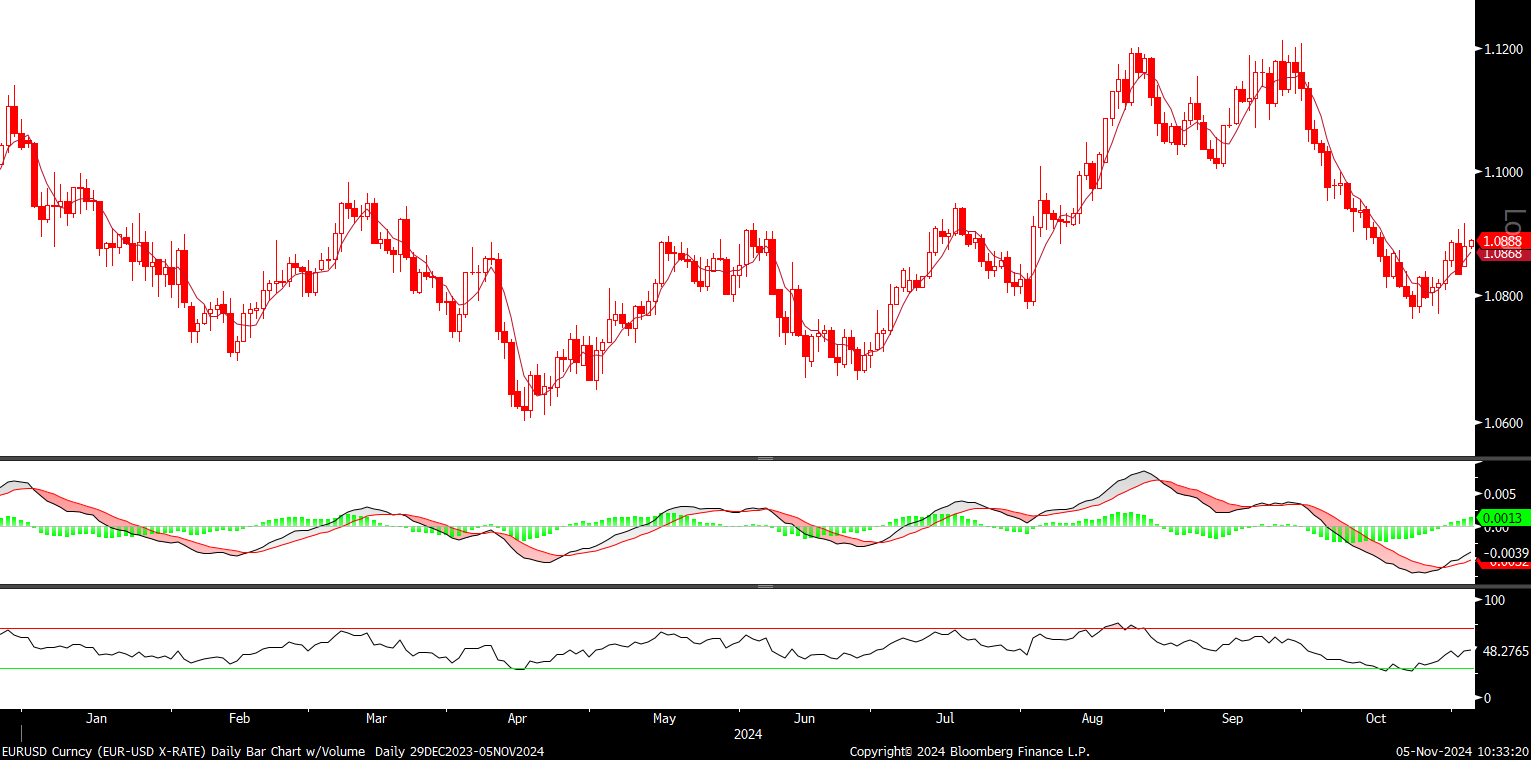Click the 2024 year label on time axis

(748, 734)
